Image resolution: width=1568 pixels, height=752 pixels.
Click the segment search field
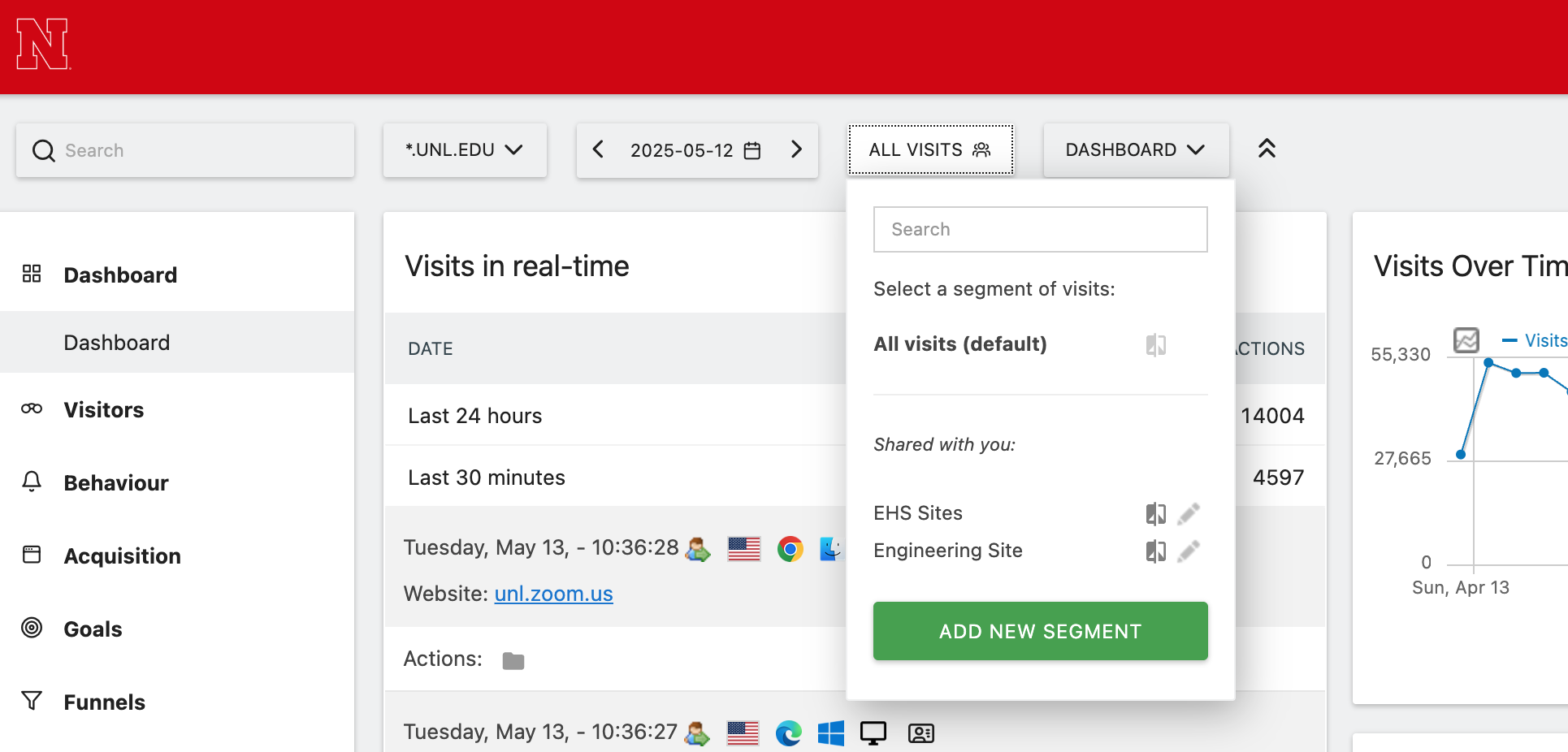coord(1040,229)
